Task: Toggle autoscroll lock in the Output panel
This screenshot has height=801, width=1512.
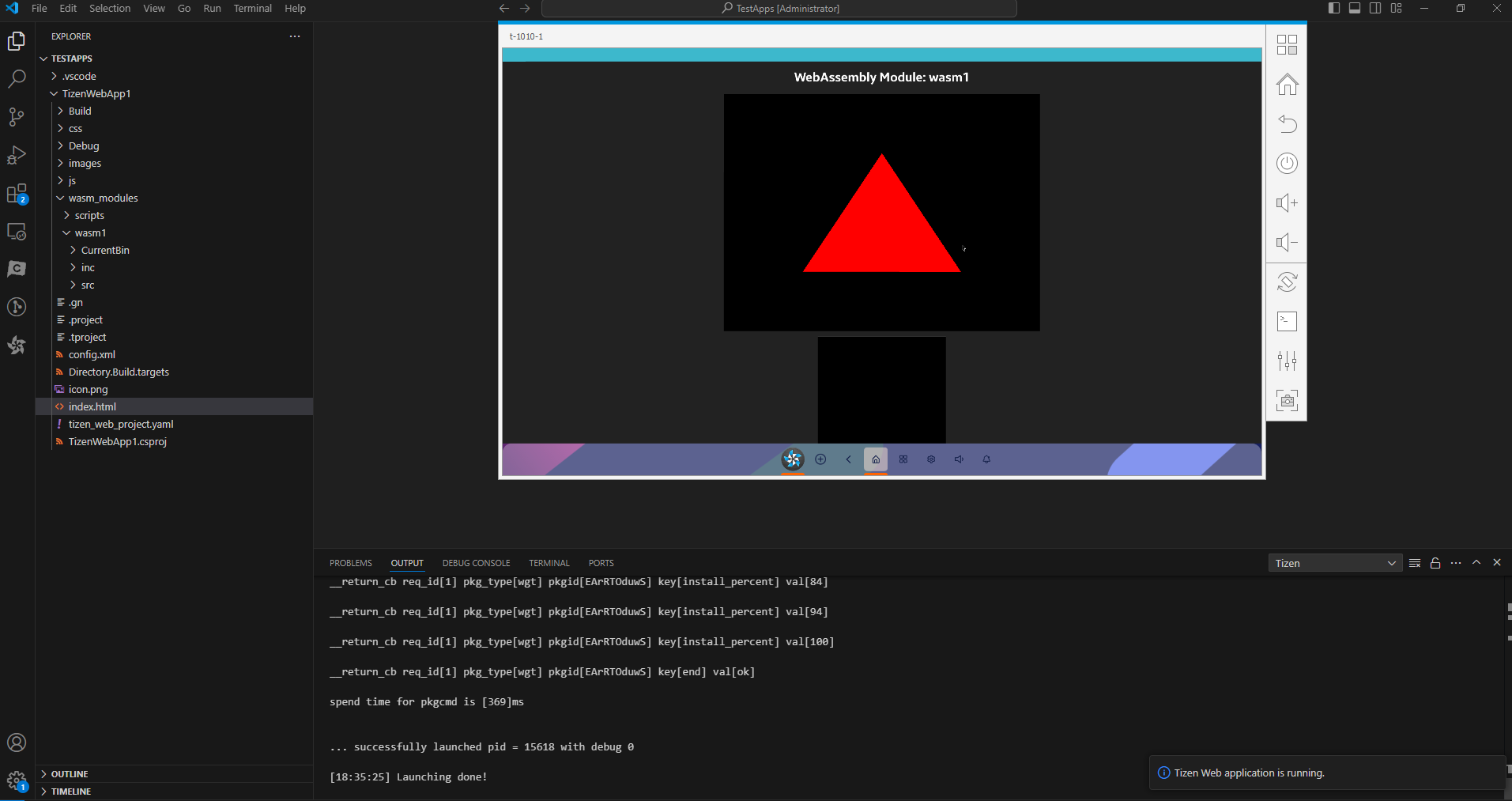Action: [1434, 563]
